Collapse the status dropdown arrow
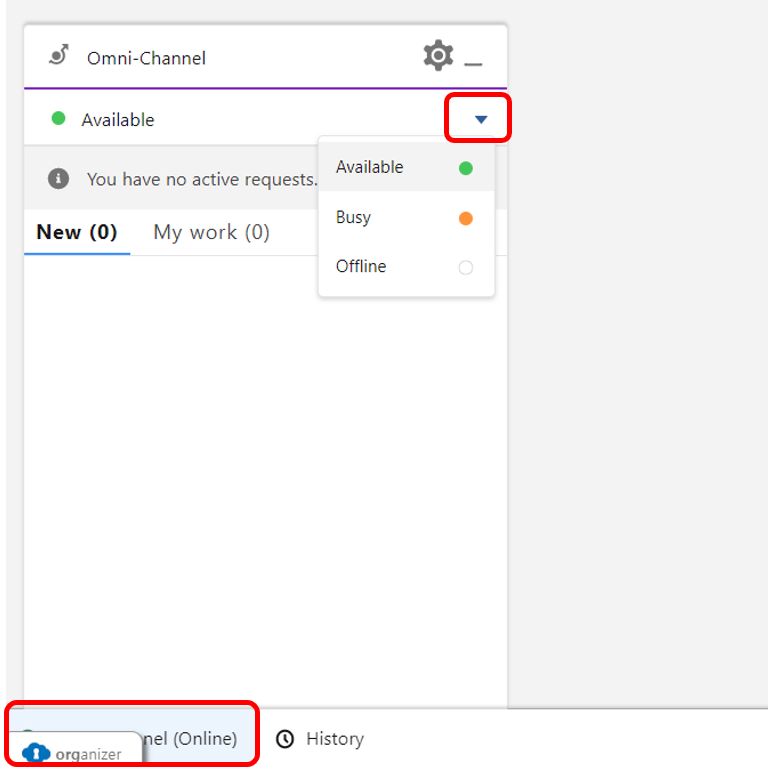768x776 pixels. 481,119
